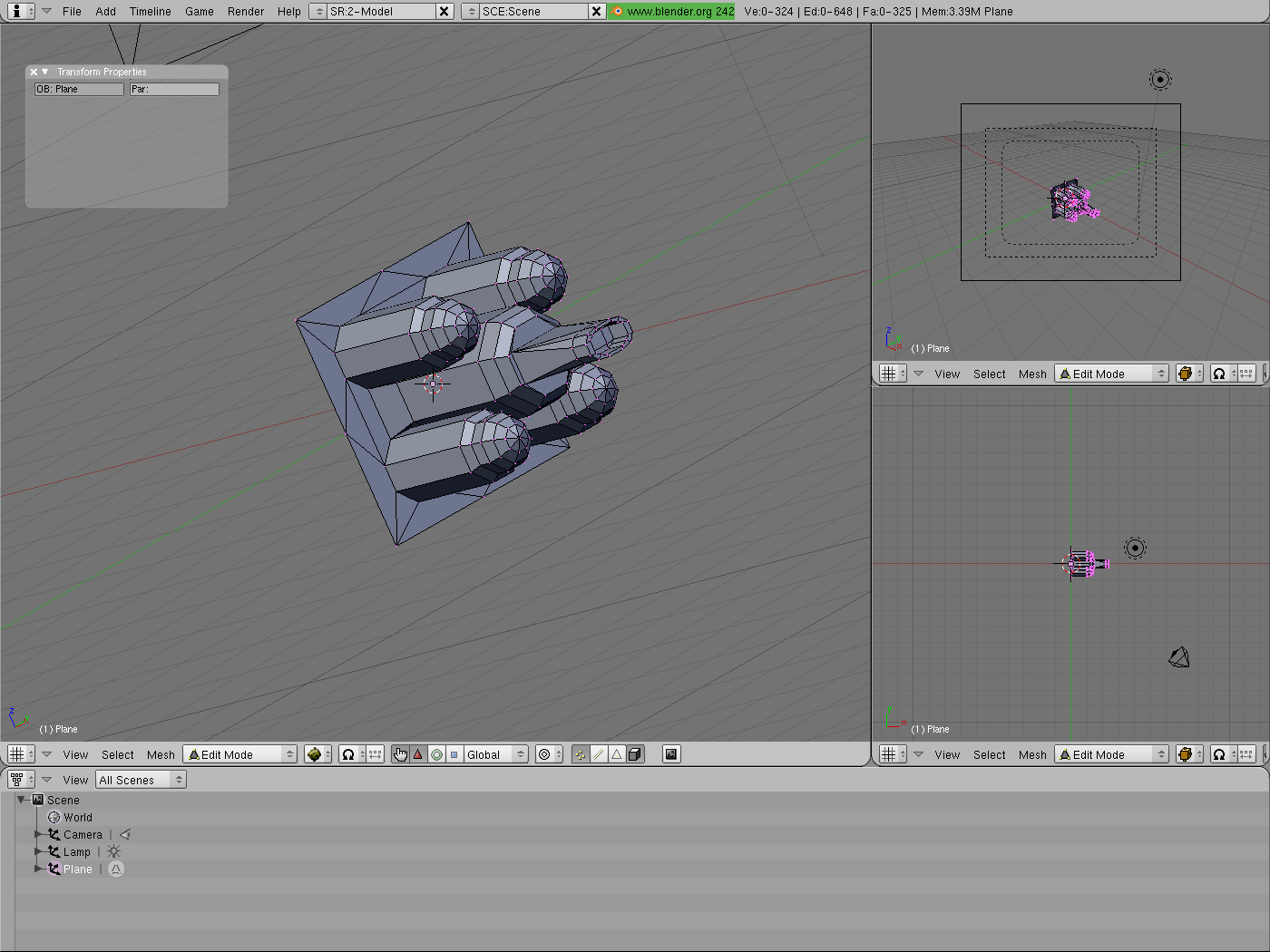Toggle pulldown menus arrow in outliner header

tap(46, 780)
